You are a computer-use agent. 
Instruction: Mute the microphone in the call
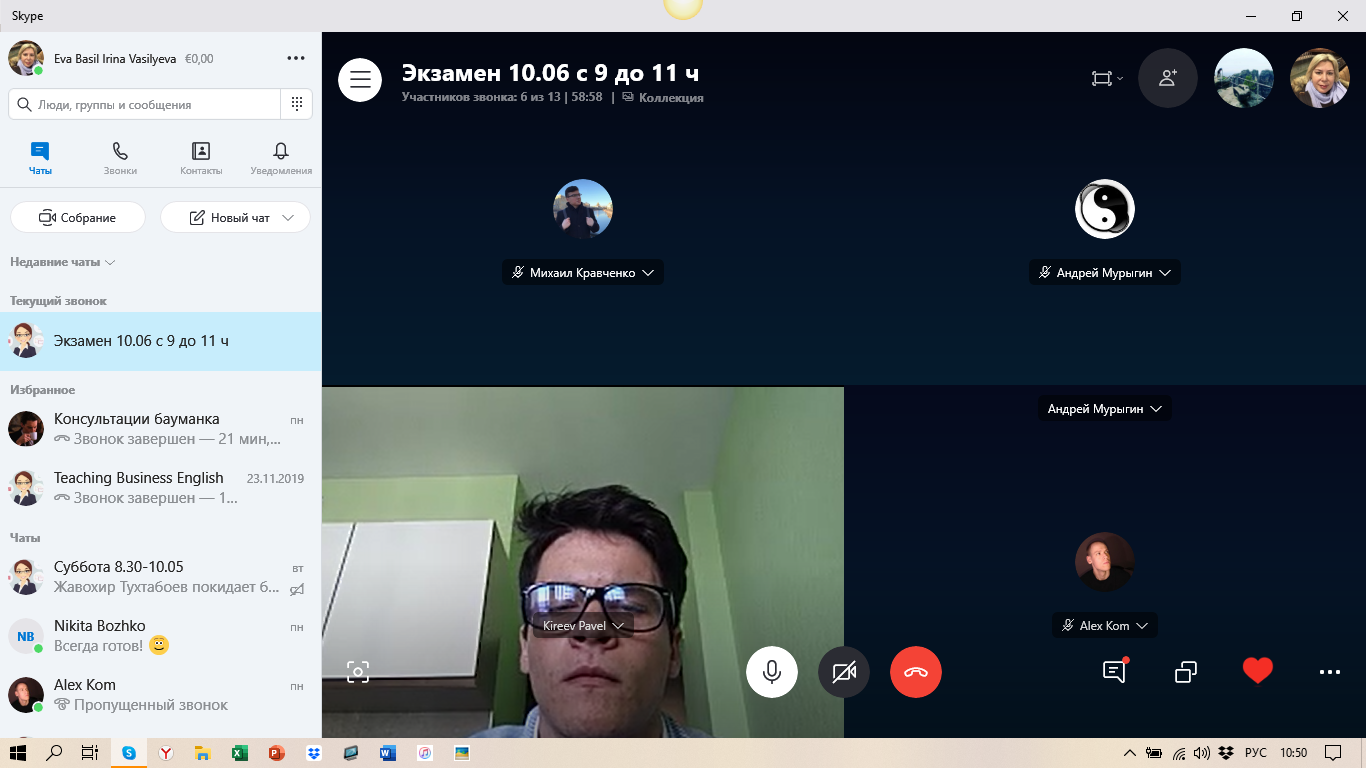point(771,672)
